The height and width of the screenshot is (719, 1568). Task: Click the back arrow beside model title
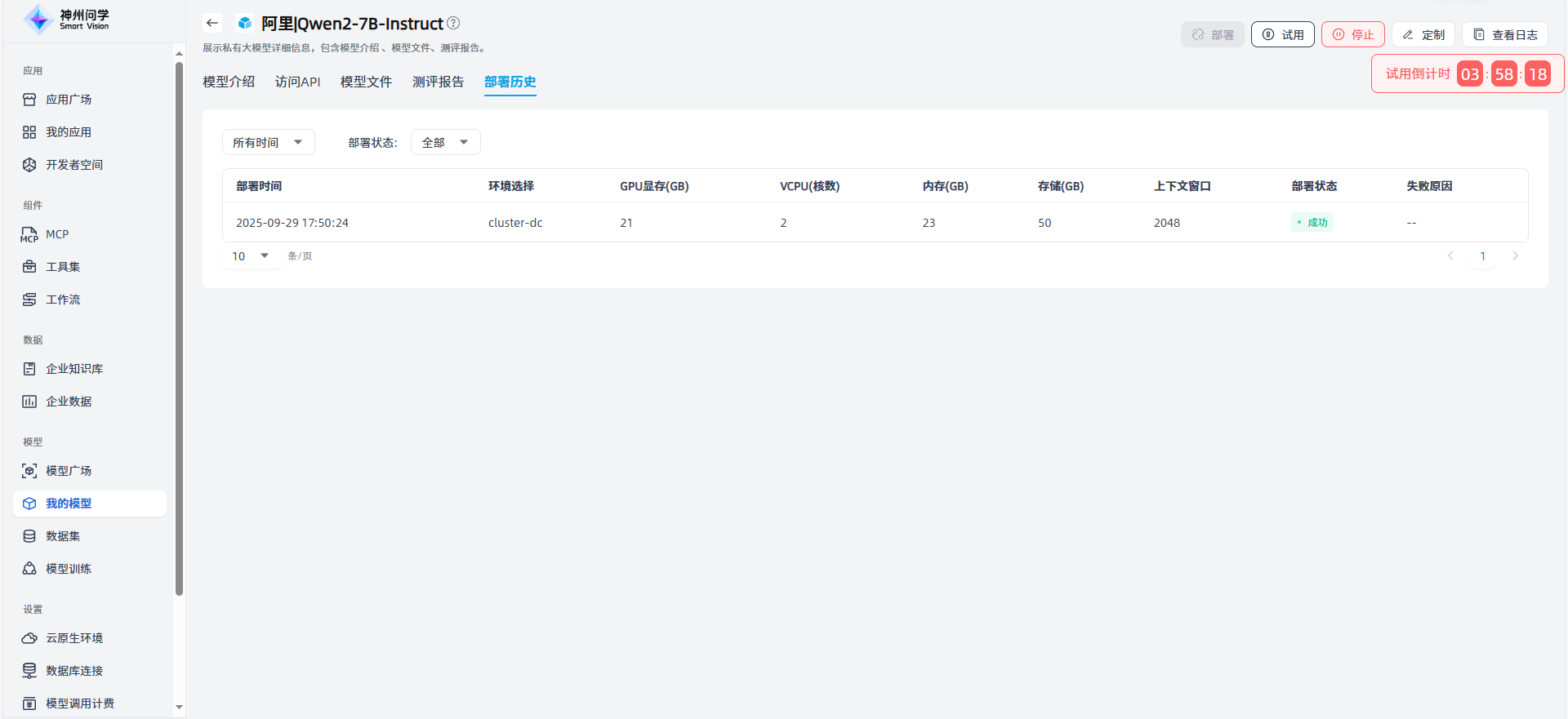coord(212,23)
